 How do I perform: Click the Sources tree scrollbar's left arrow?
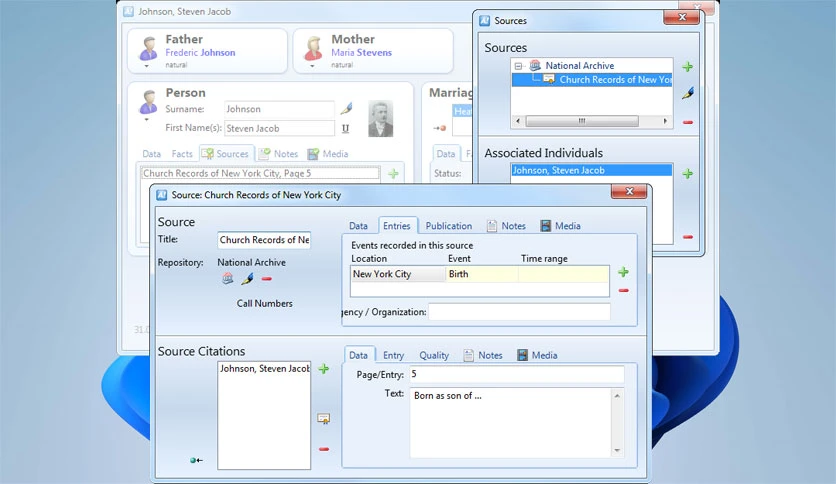518,121
